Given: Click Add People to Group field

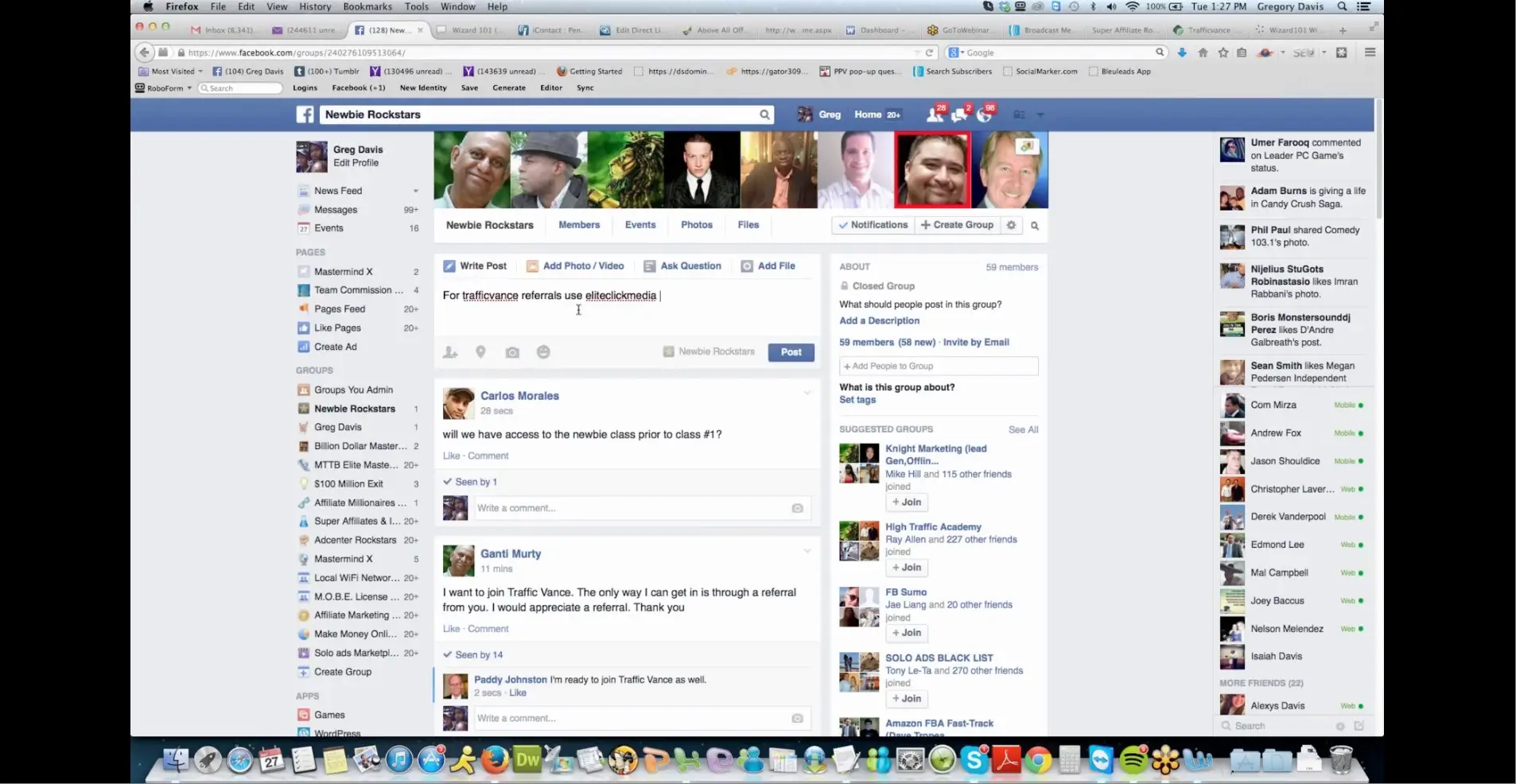Looking at the screenshot, I should (939, 367).
